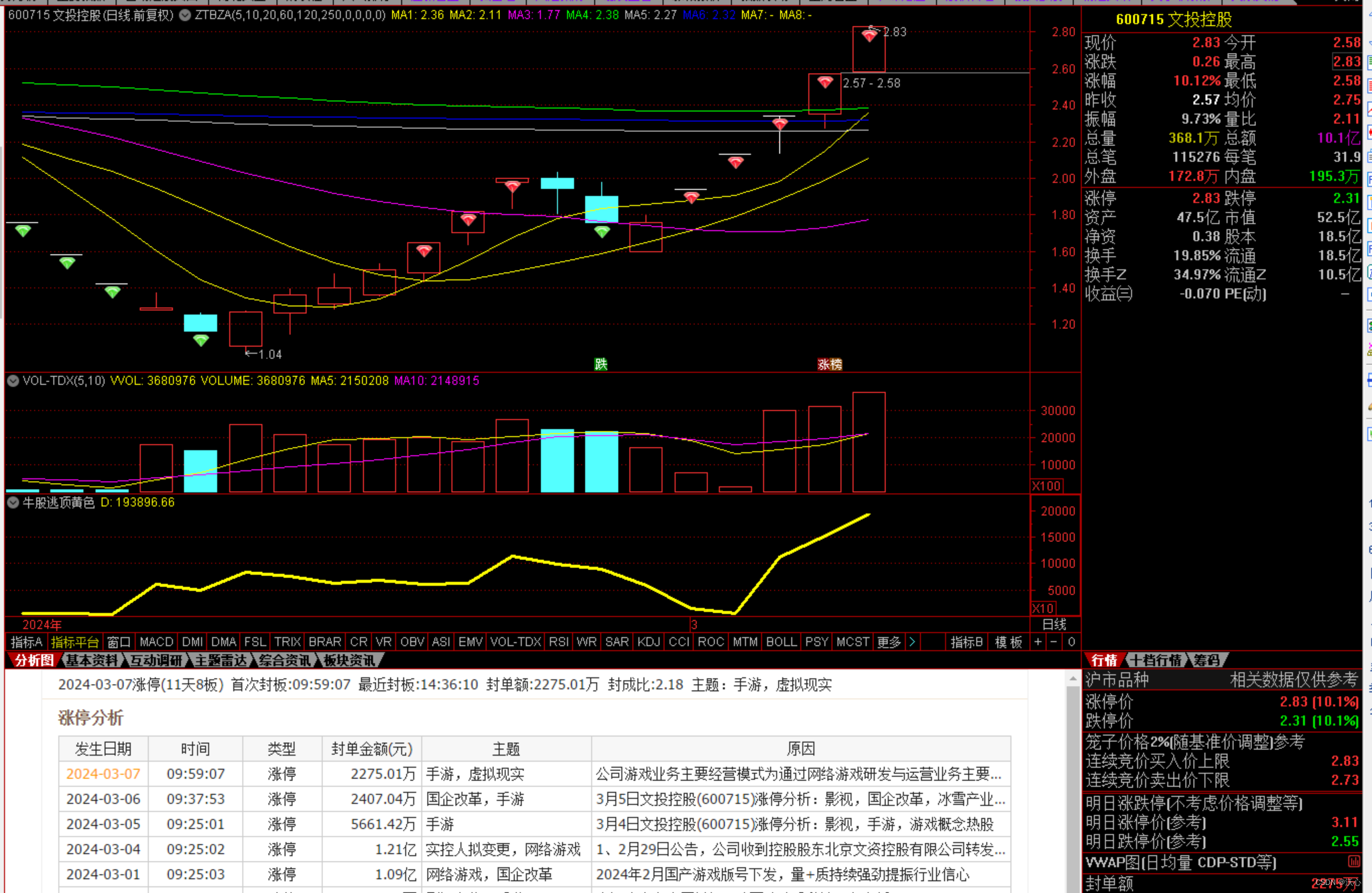Viewport: 1372px width, 893px height.
Task: Open the 板块资讯 tab
Action: [x=349, y=660]
